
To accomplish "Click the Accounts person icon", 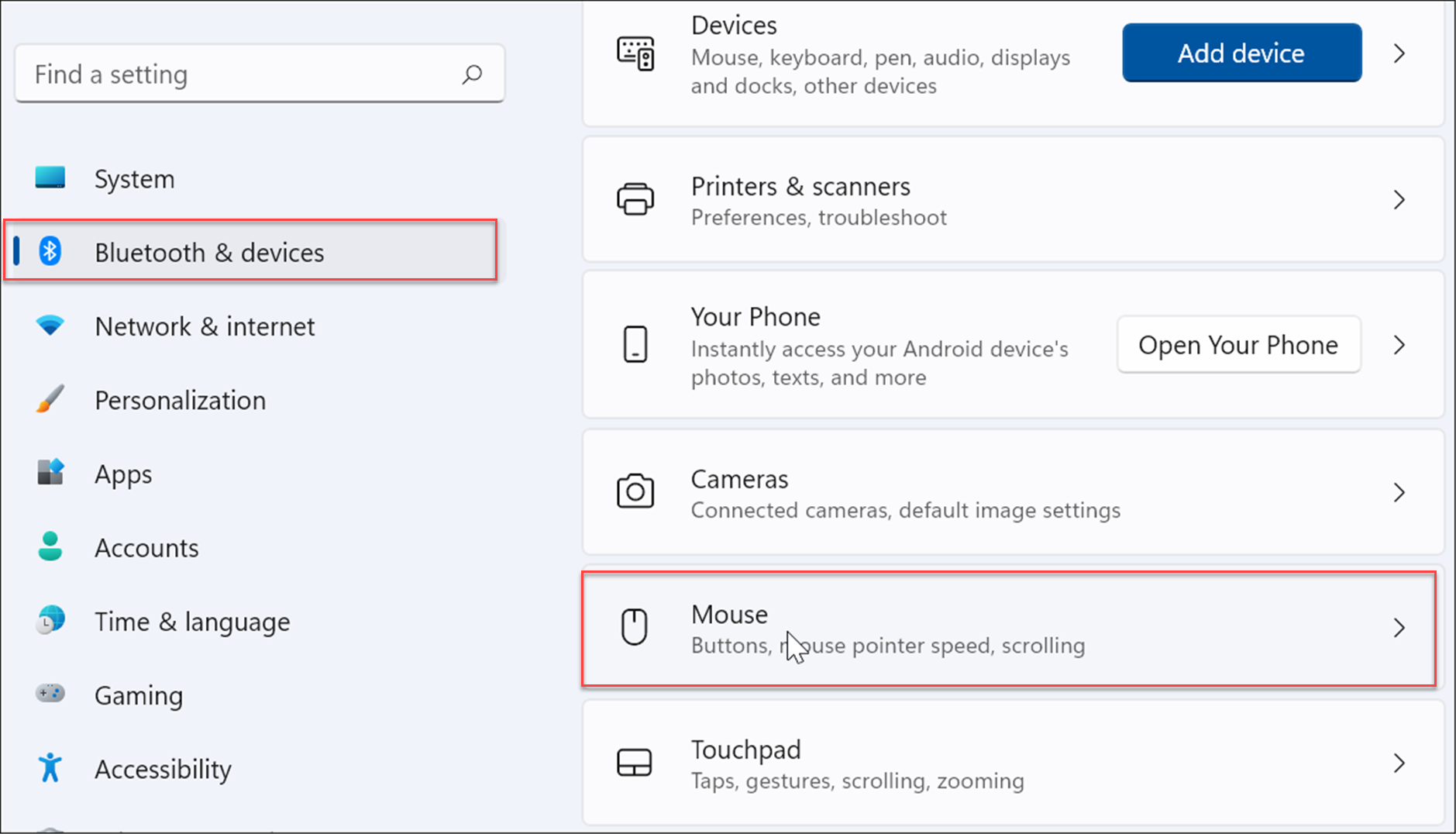I will point(50,546).
